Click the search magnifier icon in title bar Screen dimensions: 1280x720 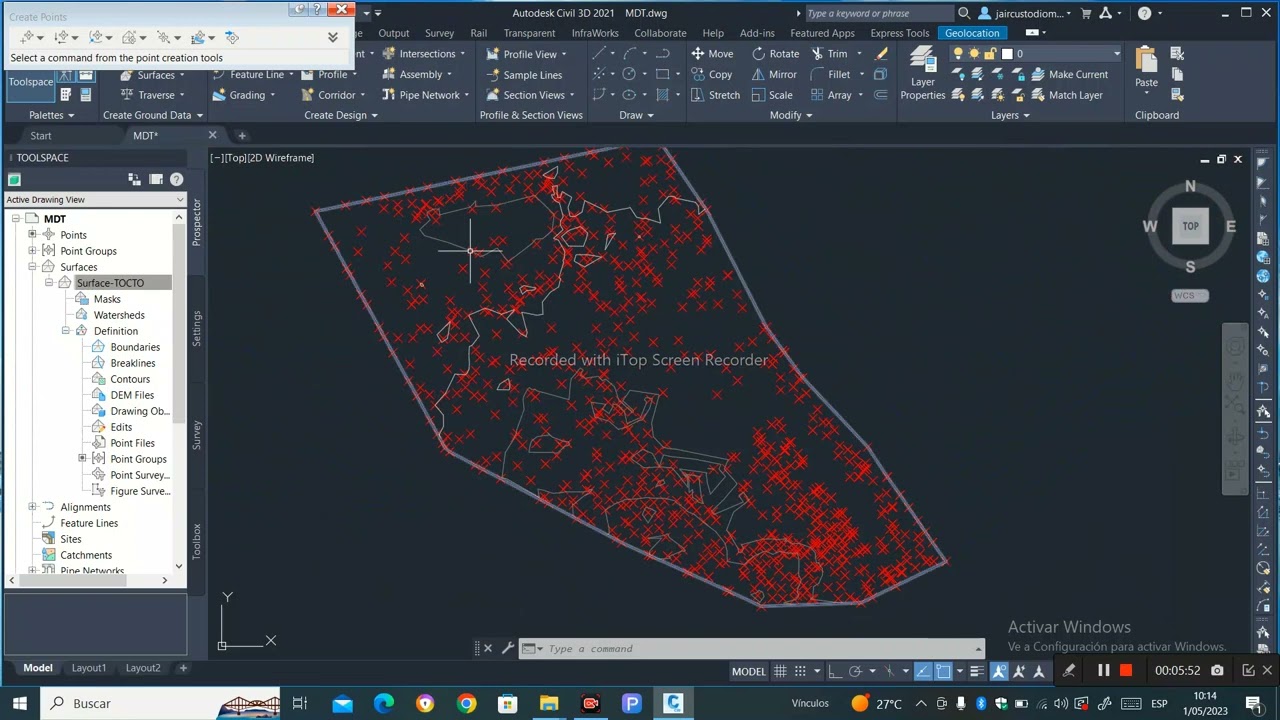point(964,13)
